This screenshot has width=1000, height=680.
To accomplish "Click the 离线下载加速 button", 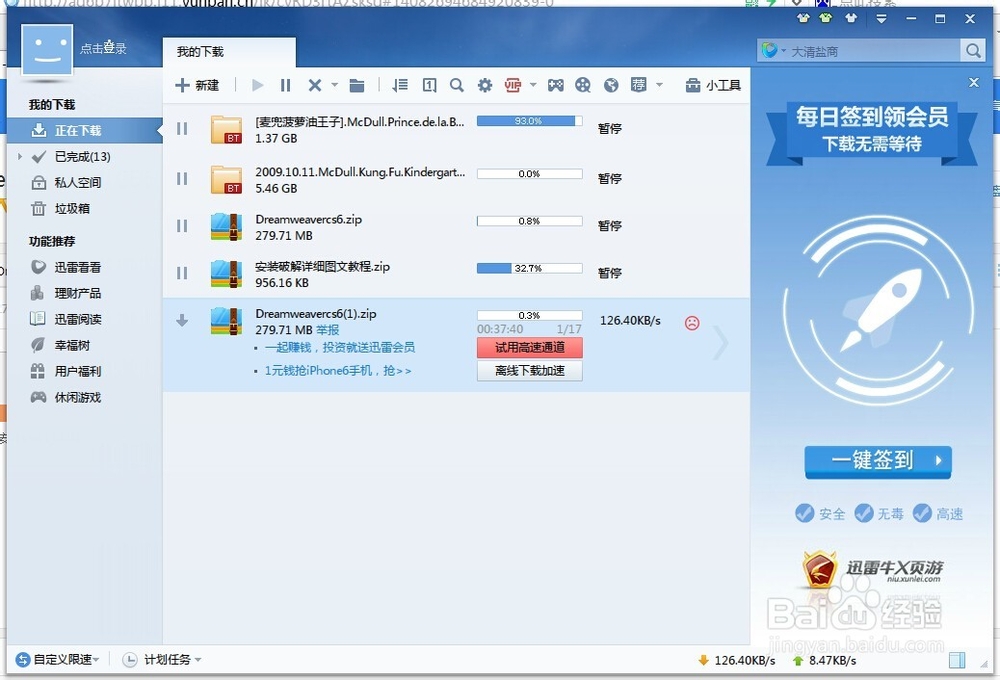I will coord(529,371).
